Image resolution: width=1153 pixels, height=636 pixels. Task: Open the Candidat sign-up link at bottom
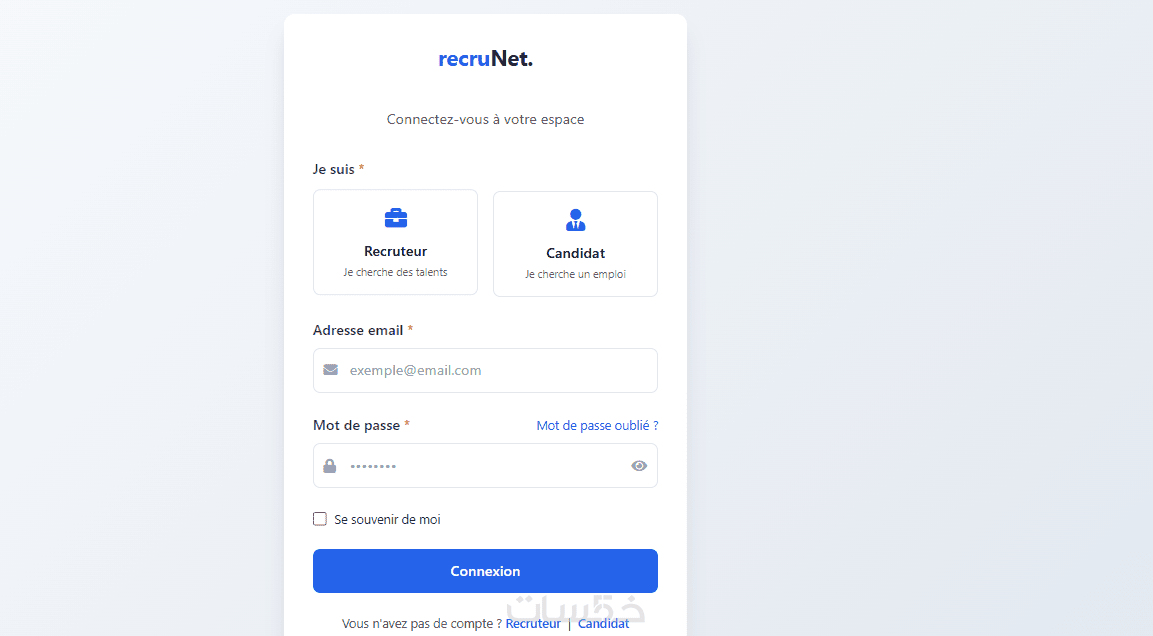pyautogui.click(x=603, y=623)
